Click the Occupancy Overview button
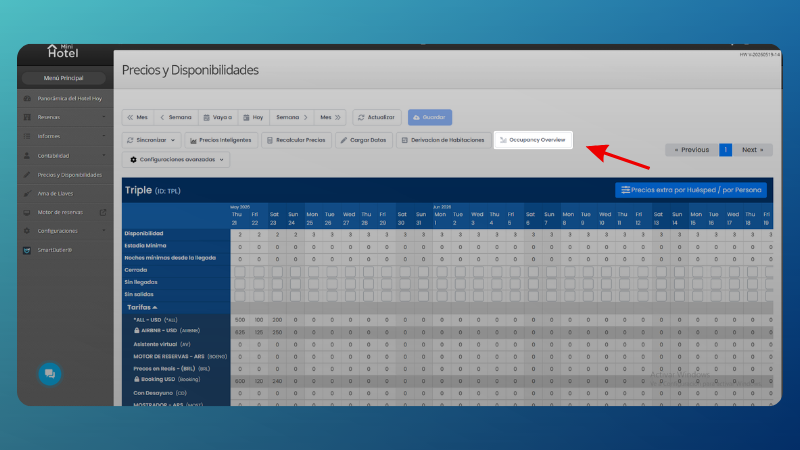 point(533,140)
